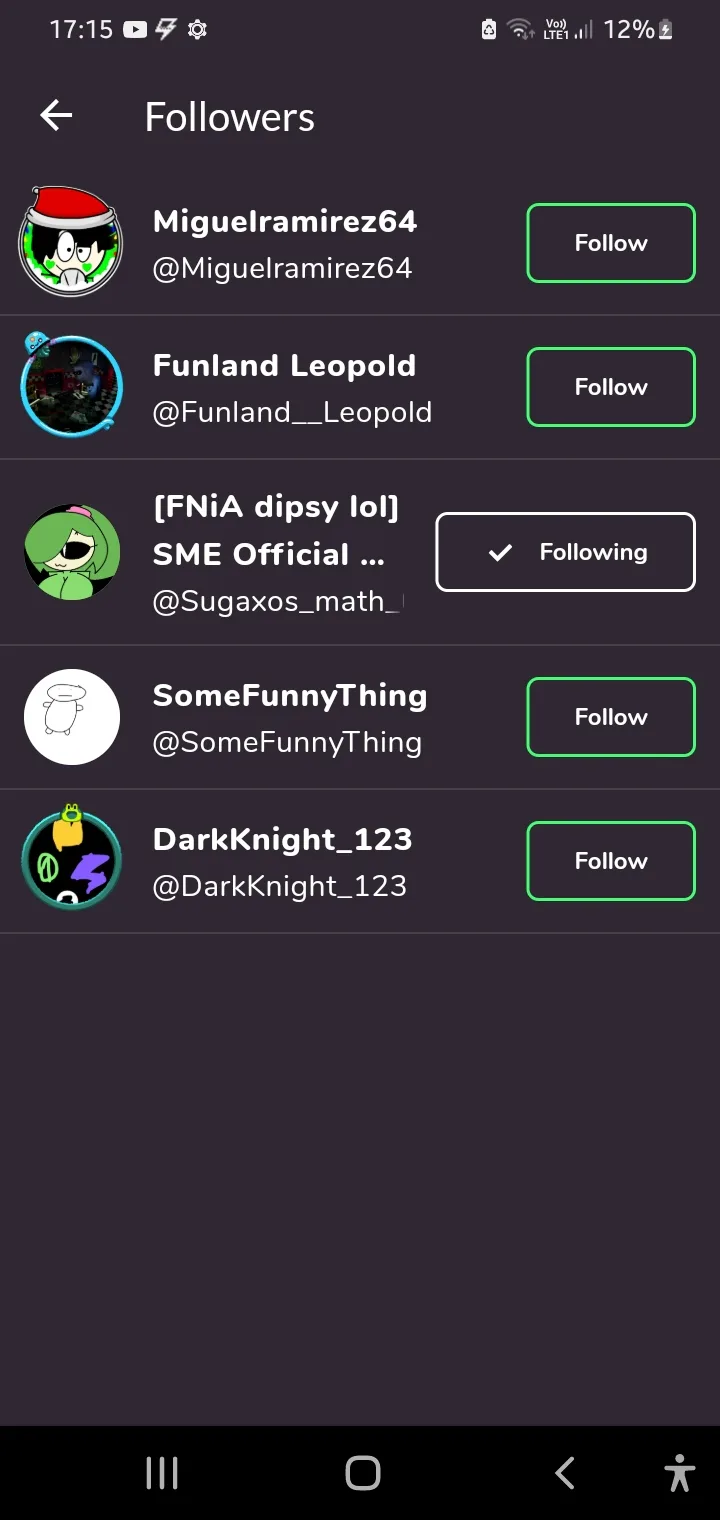Follow Funland Leopold
This screenshot has height=1520, width=720.
coord(610,387)
